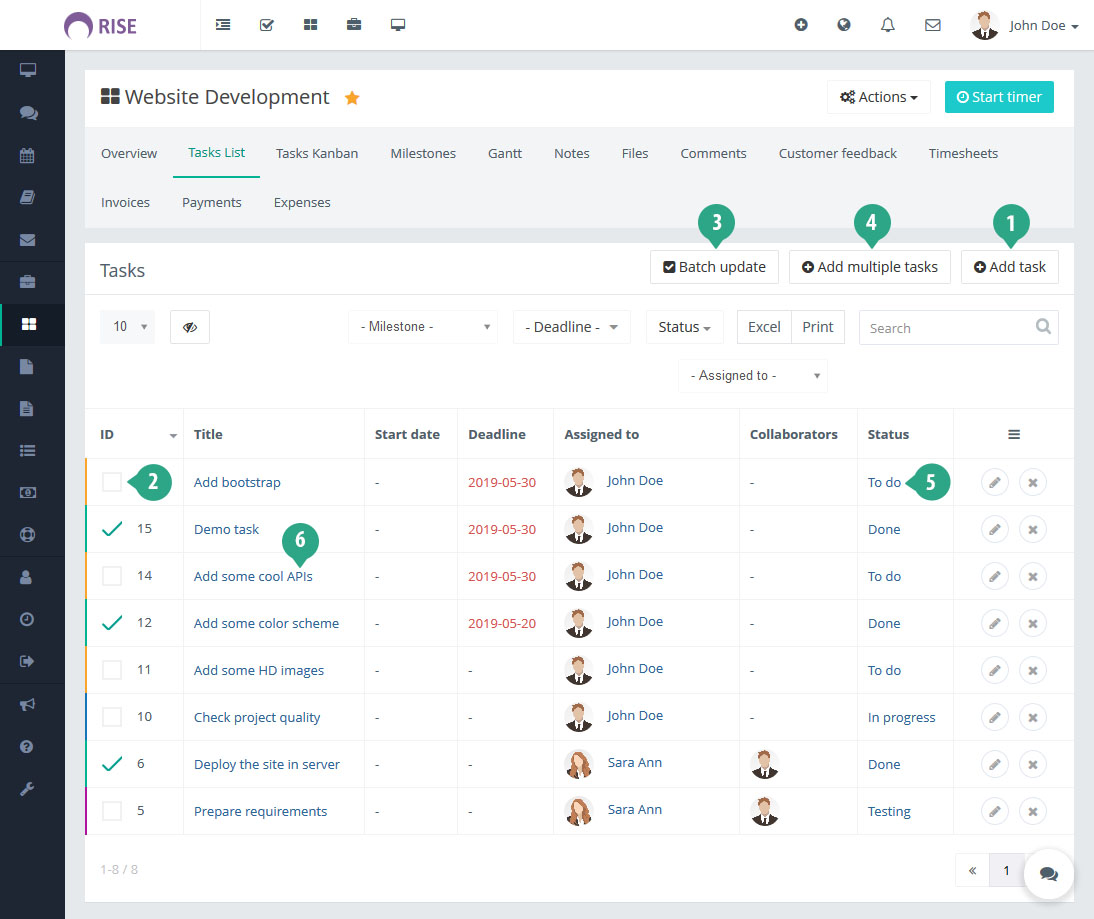Click the Start timer button
Image resolution: width=1094 pixels, height=919 pixels.
(x=999, y=97)
